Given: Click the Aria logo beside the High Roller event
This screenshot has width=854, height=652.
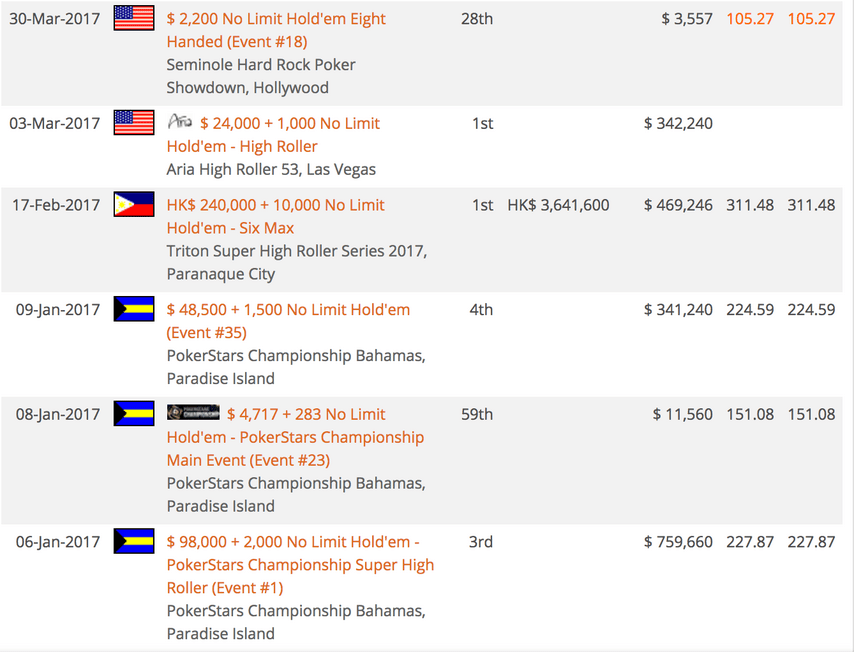Looking at the screenshot, I should click(180, 121).
